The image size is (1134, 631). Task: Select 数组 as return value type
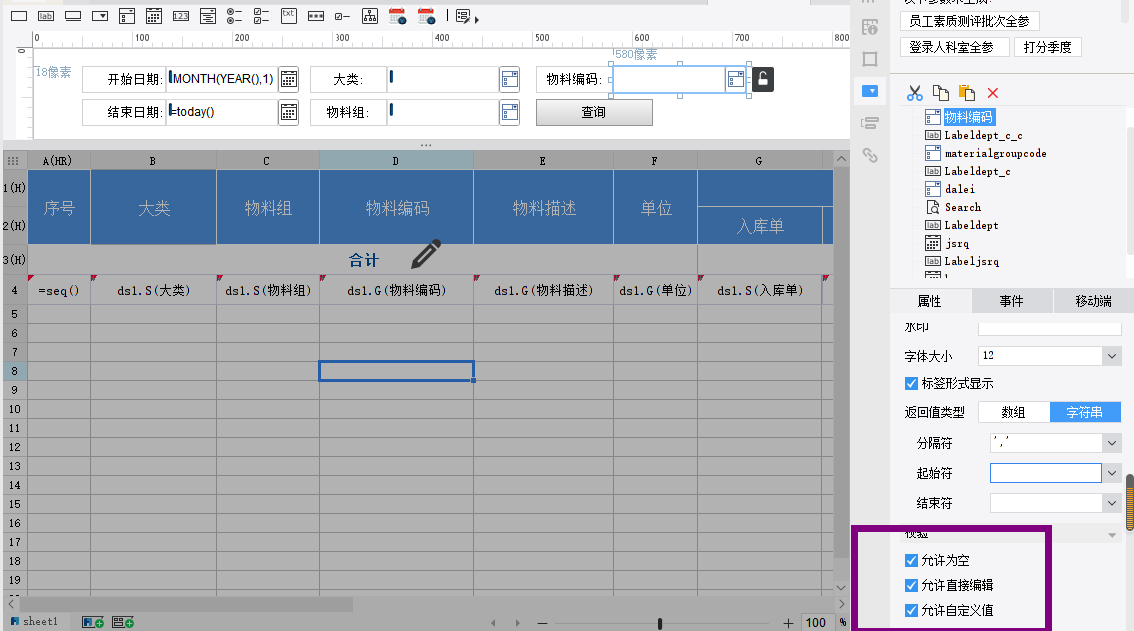coord(1013,413)
